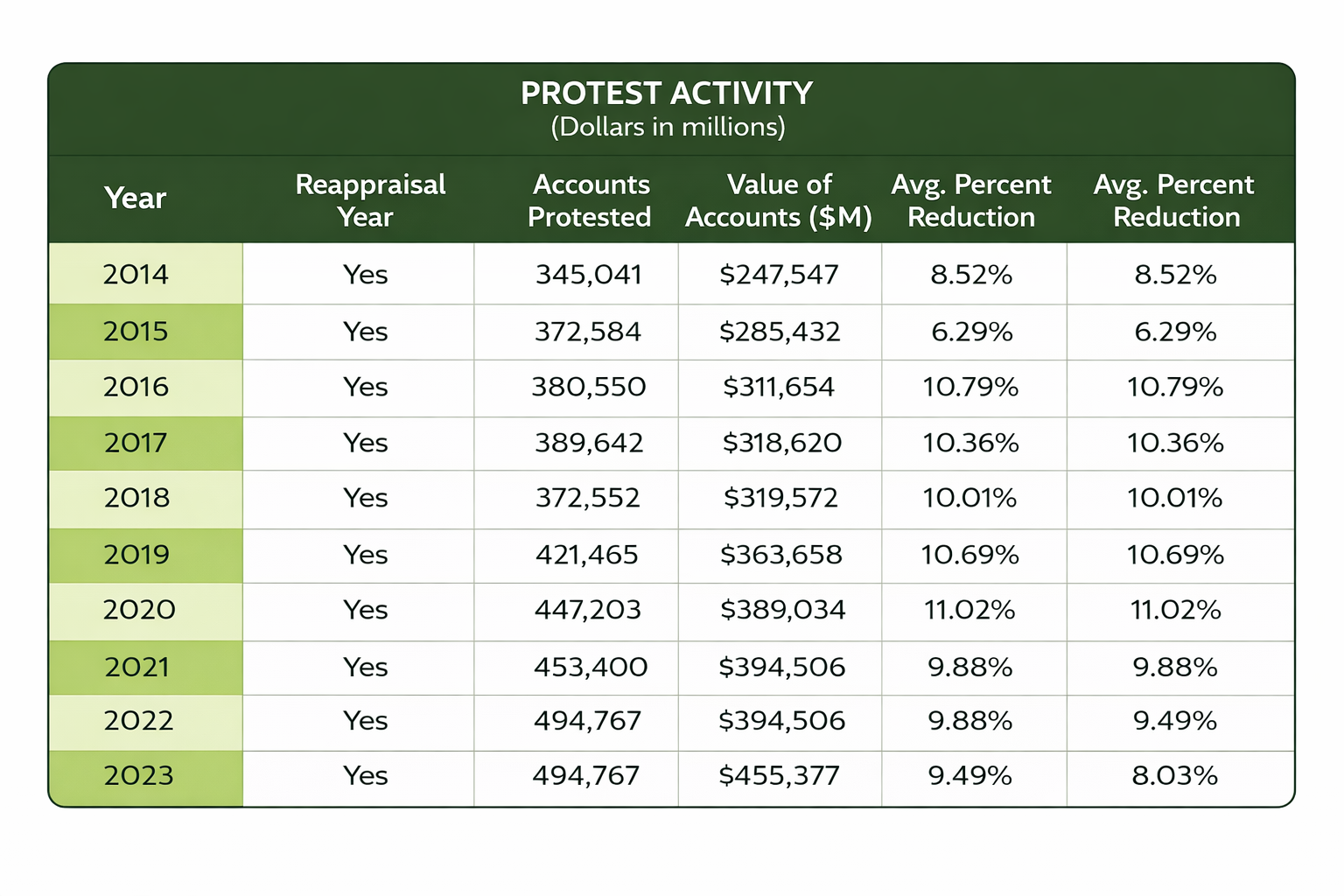
Task: Click the 2017 year cell
Action: (x=136, y=443)
